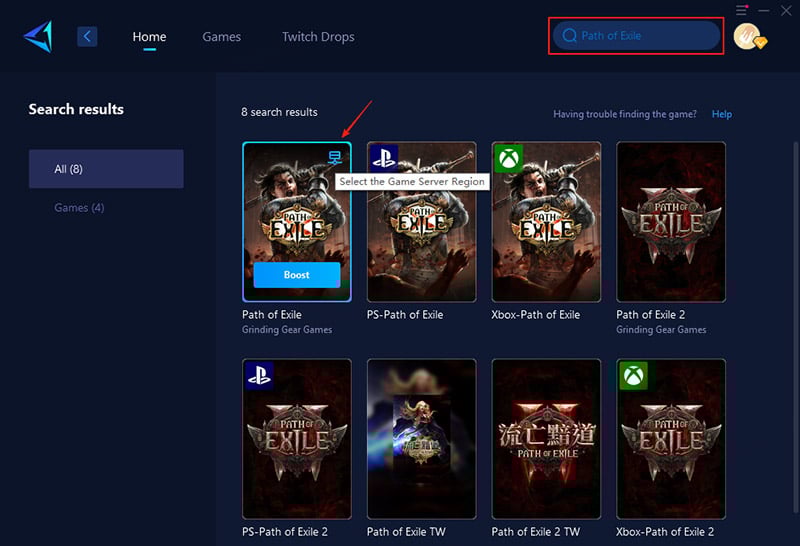Boost the Path of Exile game

tap(296, 275)
